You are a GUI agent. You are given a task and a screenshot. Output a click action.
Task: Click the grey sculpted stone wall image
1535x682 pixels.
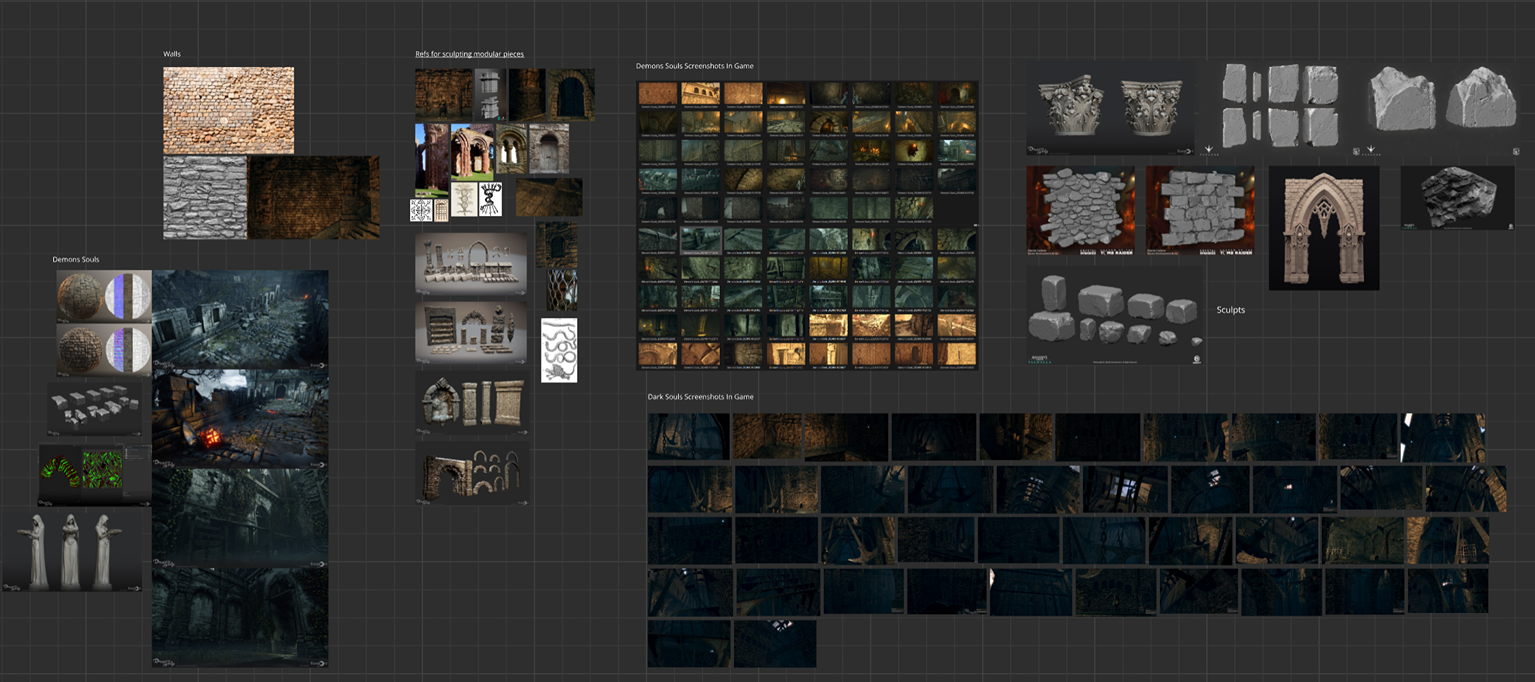[205, 197]
